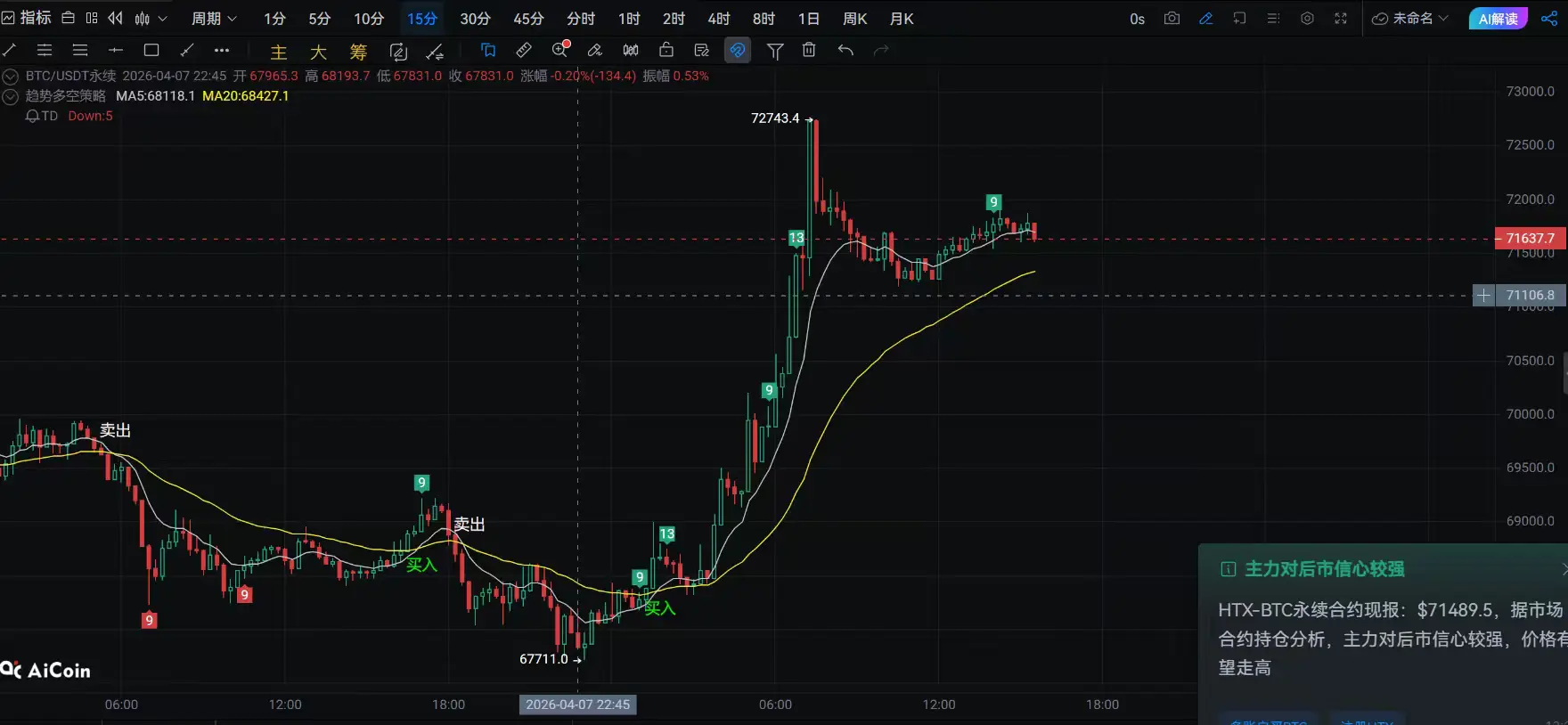Collapse the 趋势多空策略 indicator row
Image resolution: width=1568 pixels, height=725 pixels.
pyautogui.click(x=11, y=96)
